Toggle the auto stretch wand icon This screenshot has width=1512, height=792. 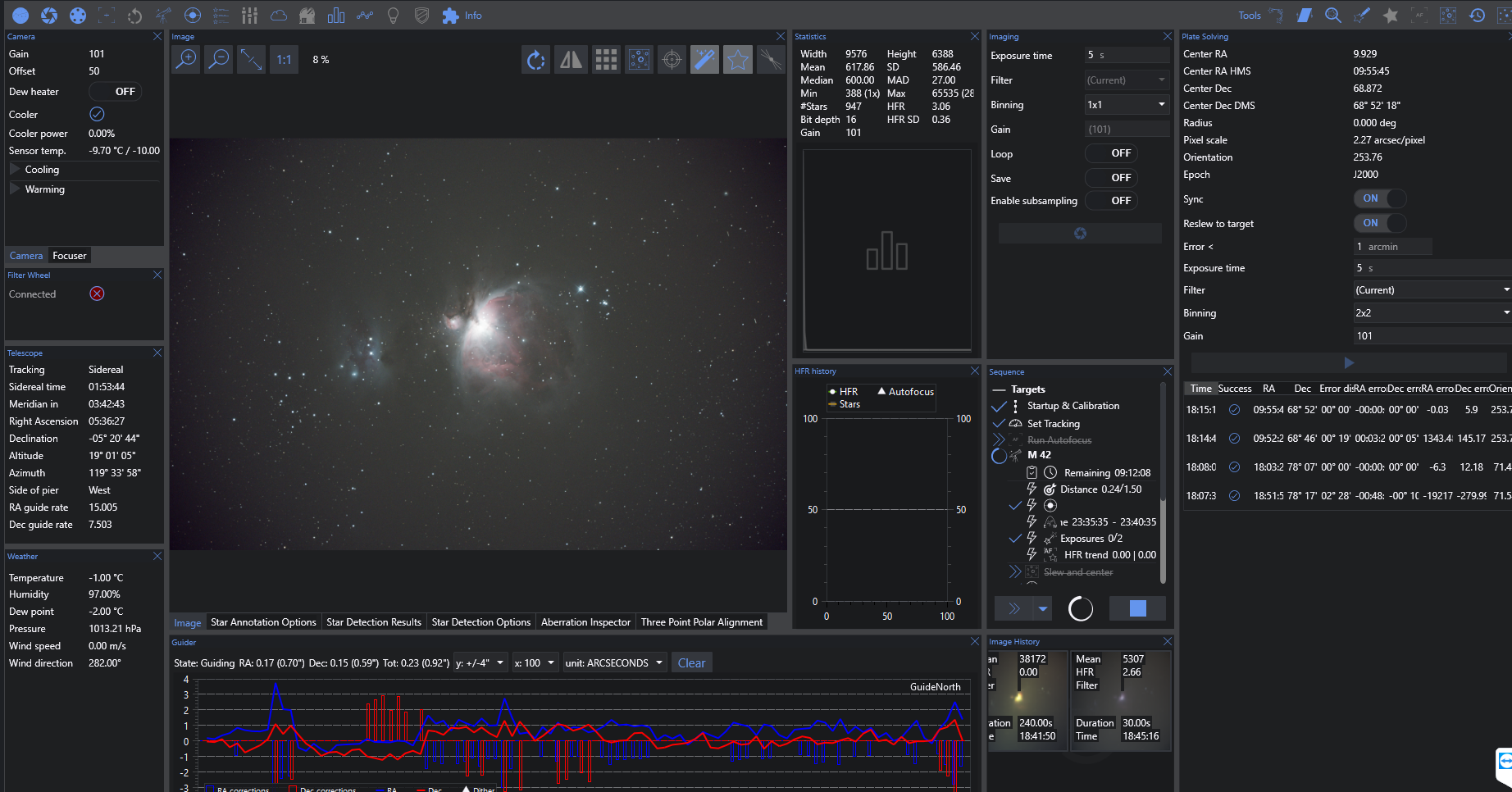click(704, 60)
